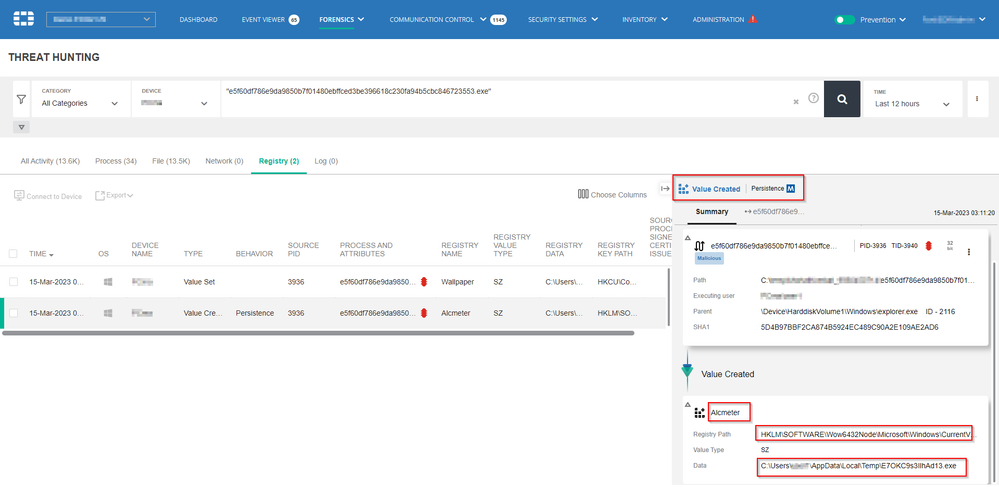Sort by the Time column header
Viewport: 999px width, 487px height.
[x=41, y=254]
